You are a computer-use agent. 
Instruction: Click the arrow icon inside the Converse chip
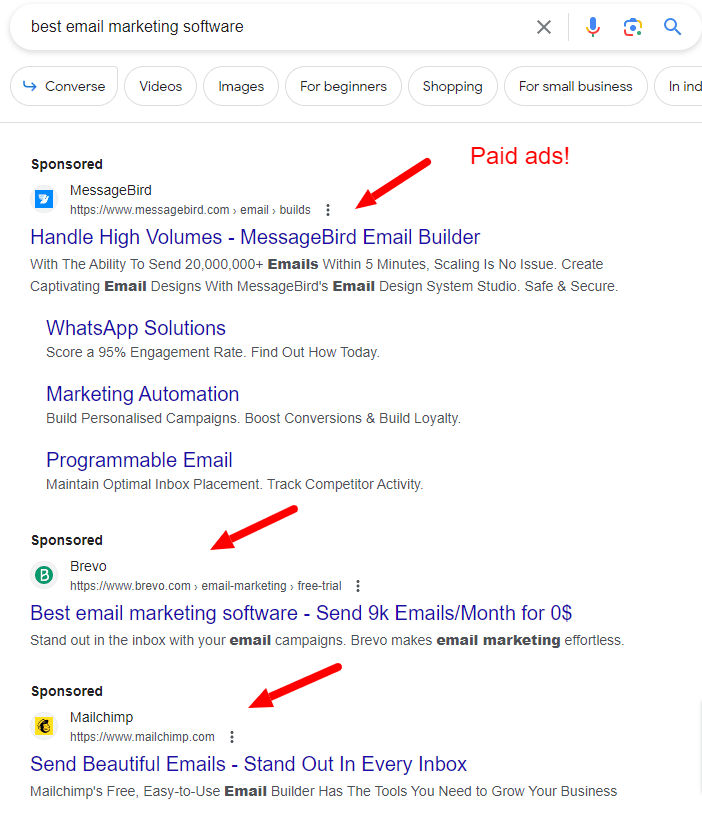point(32,86)
